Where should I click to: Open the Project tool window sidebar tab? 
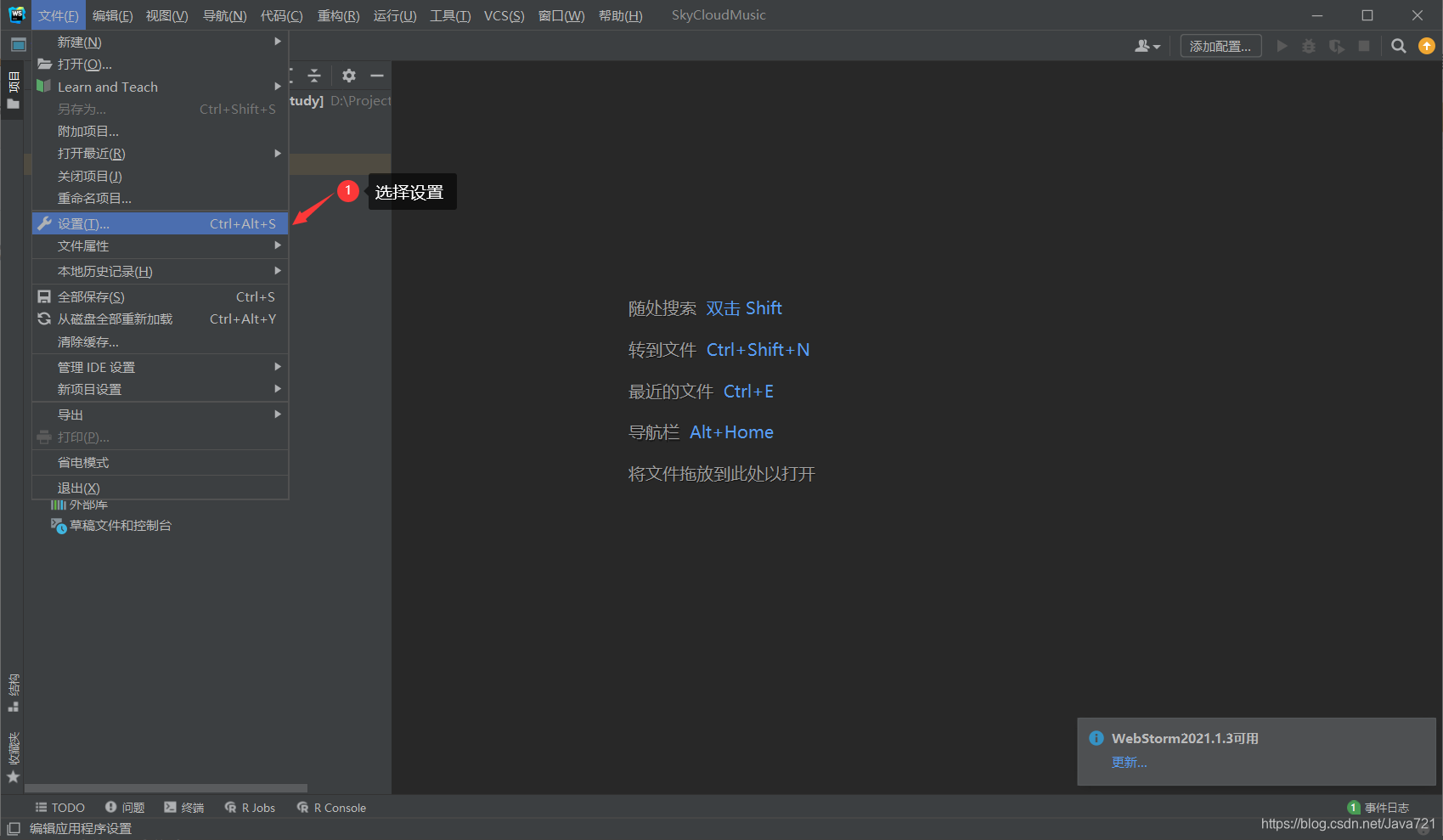[13, 91]
